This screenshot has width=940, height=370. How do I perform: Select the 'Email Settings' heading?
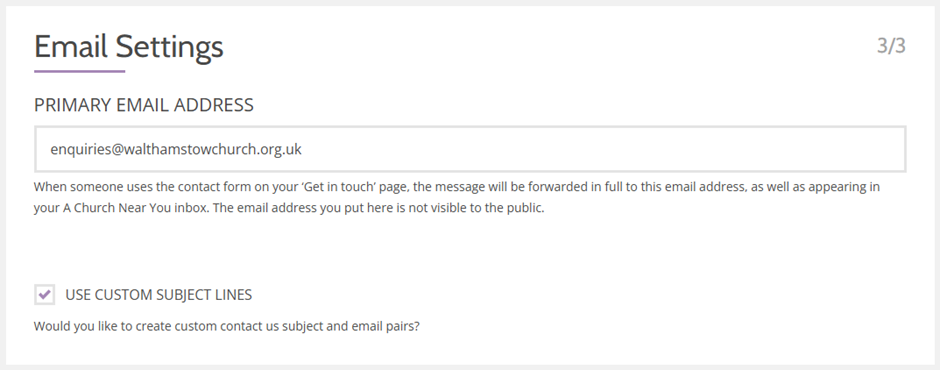pyautogui.click(x=129, y=47)
